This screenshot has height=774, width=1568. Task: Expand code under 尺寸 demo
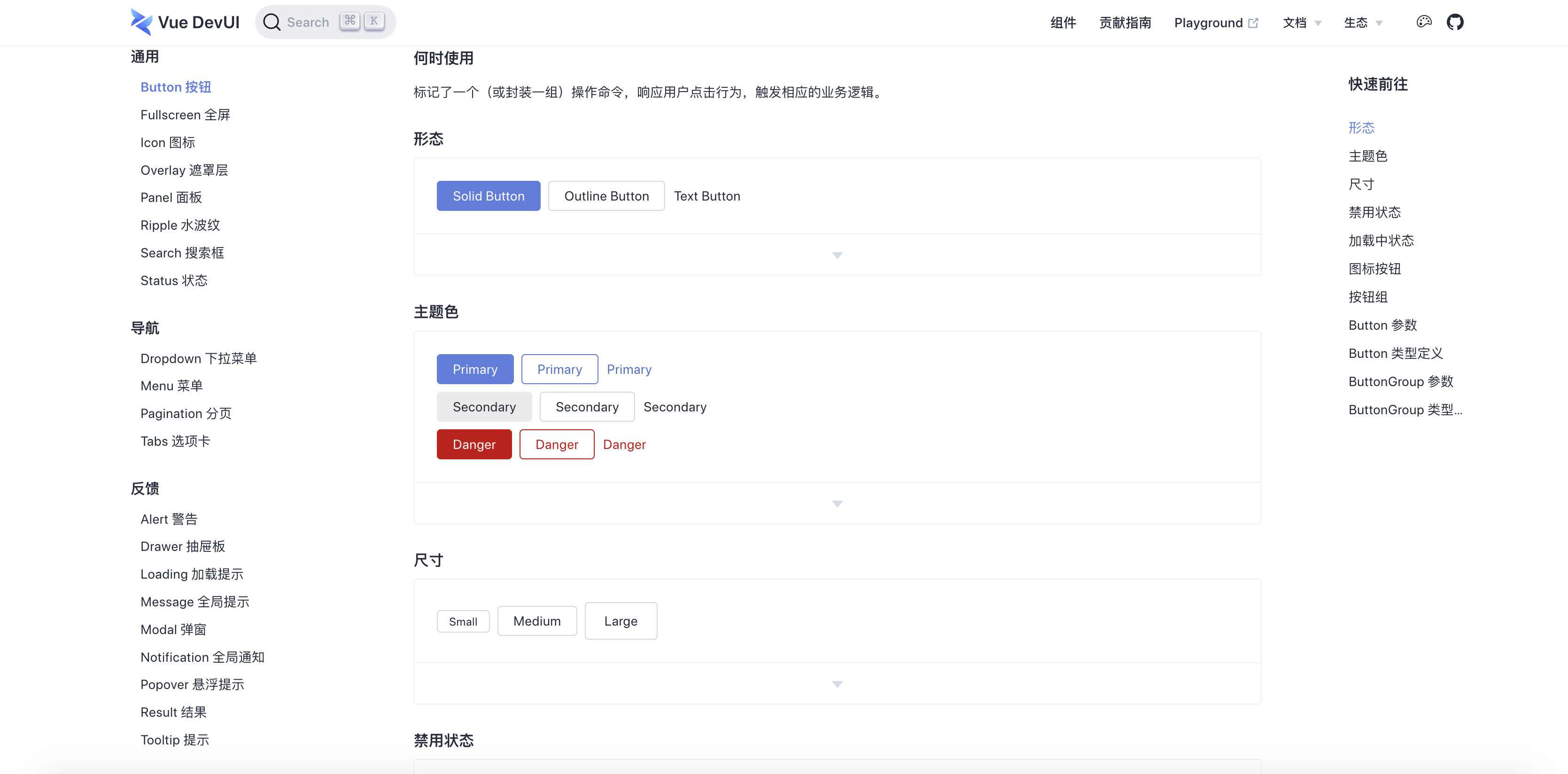coord(837,684)
